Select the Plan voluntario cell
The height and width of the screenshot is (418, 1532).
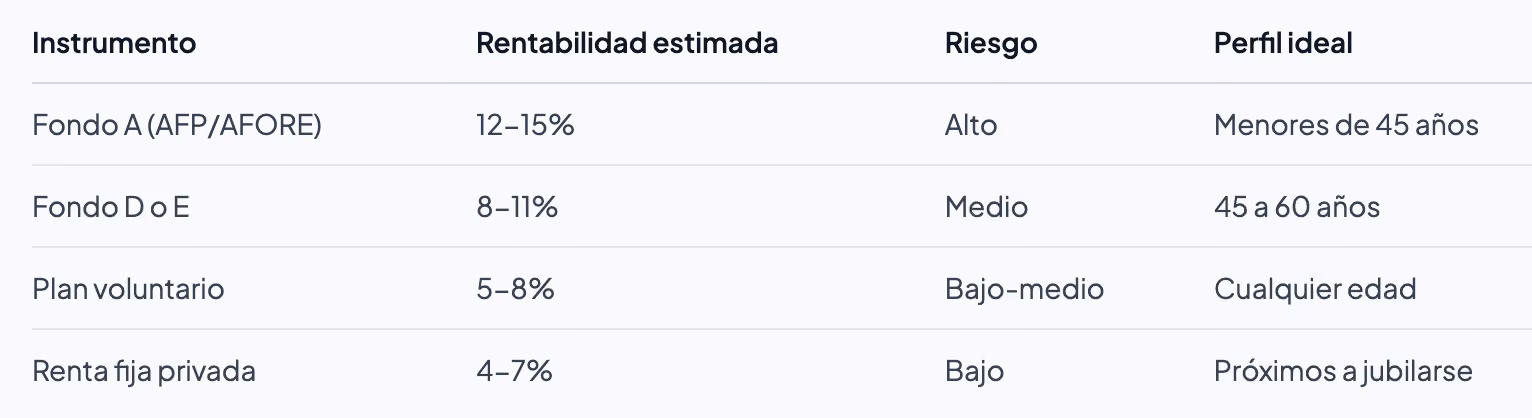128,289
